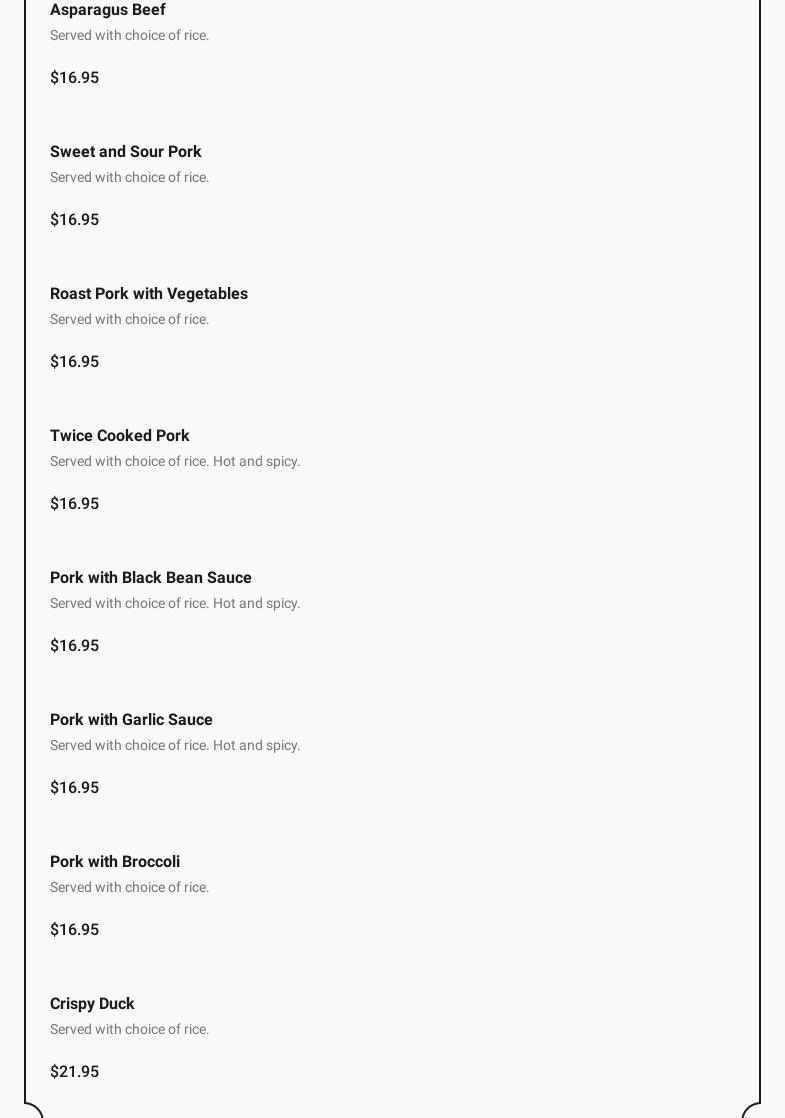Click the description under Twice Cooked Pork
The image size is (785, 1118).
click(175, 462)
